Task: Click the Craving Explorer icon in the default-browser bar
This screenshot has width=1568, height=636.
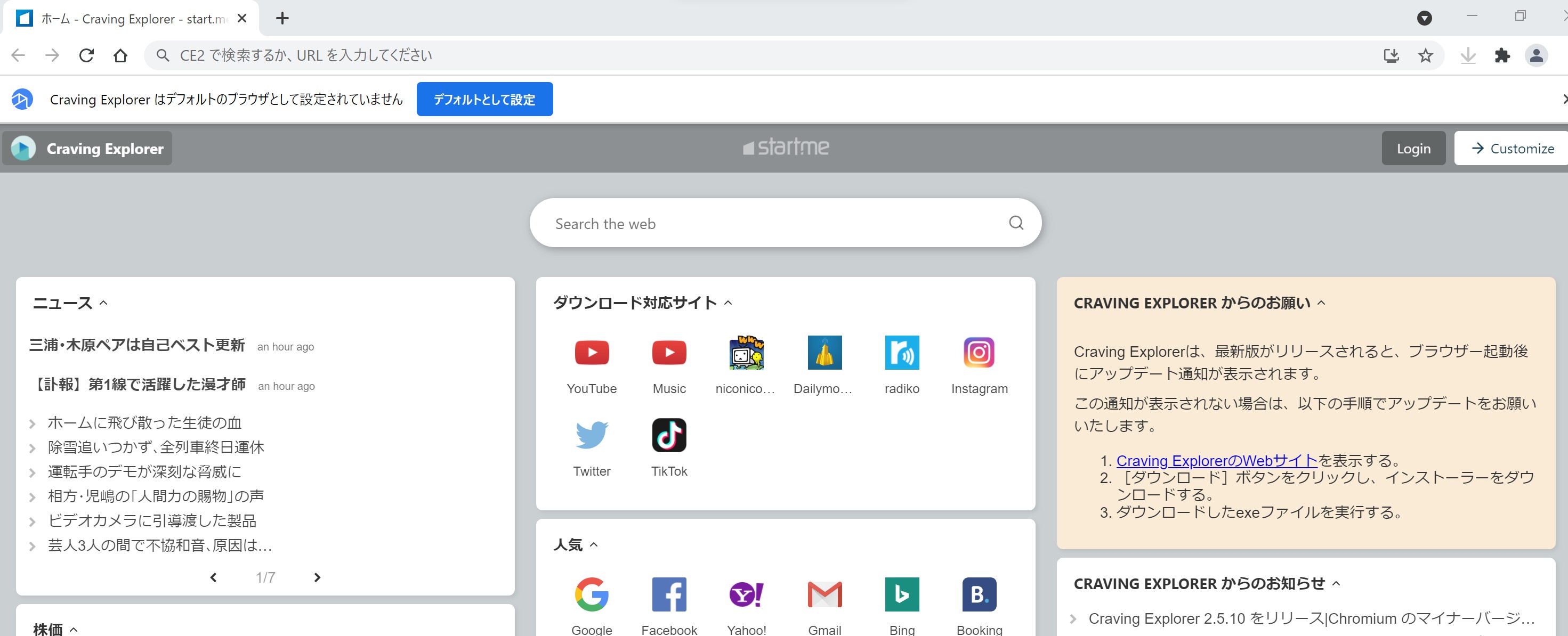Action: (22, 99)
